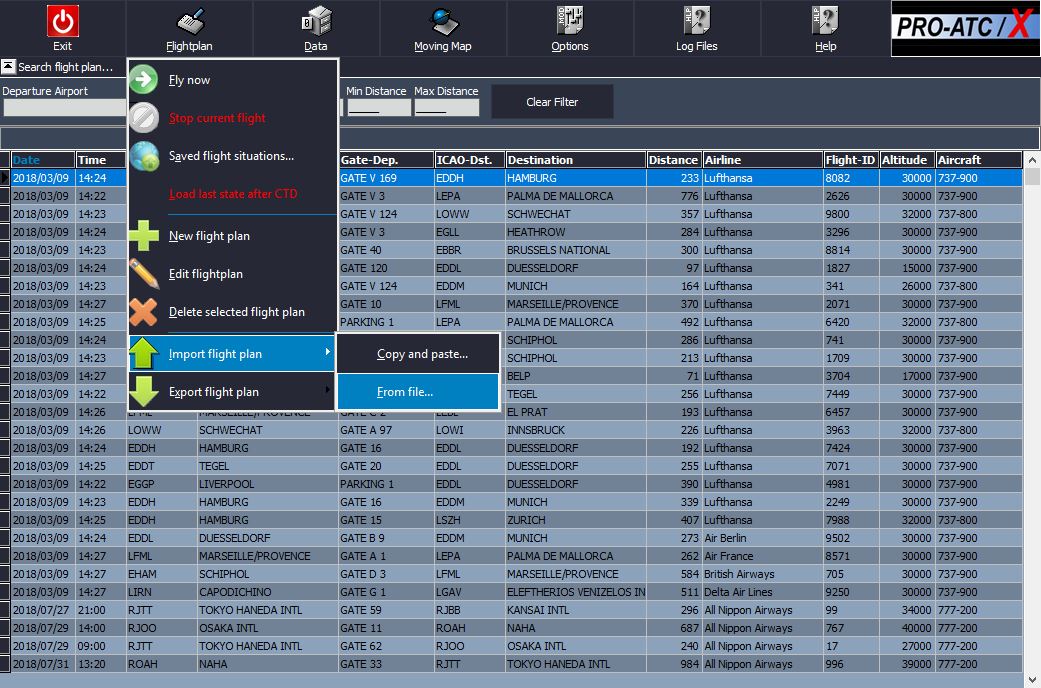Open the Moving Map globe icon

pyautogui.click(x=443, y=21)
